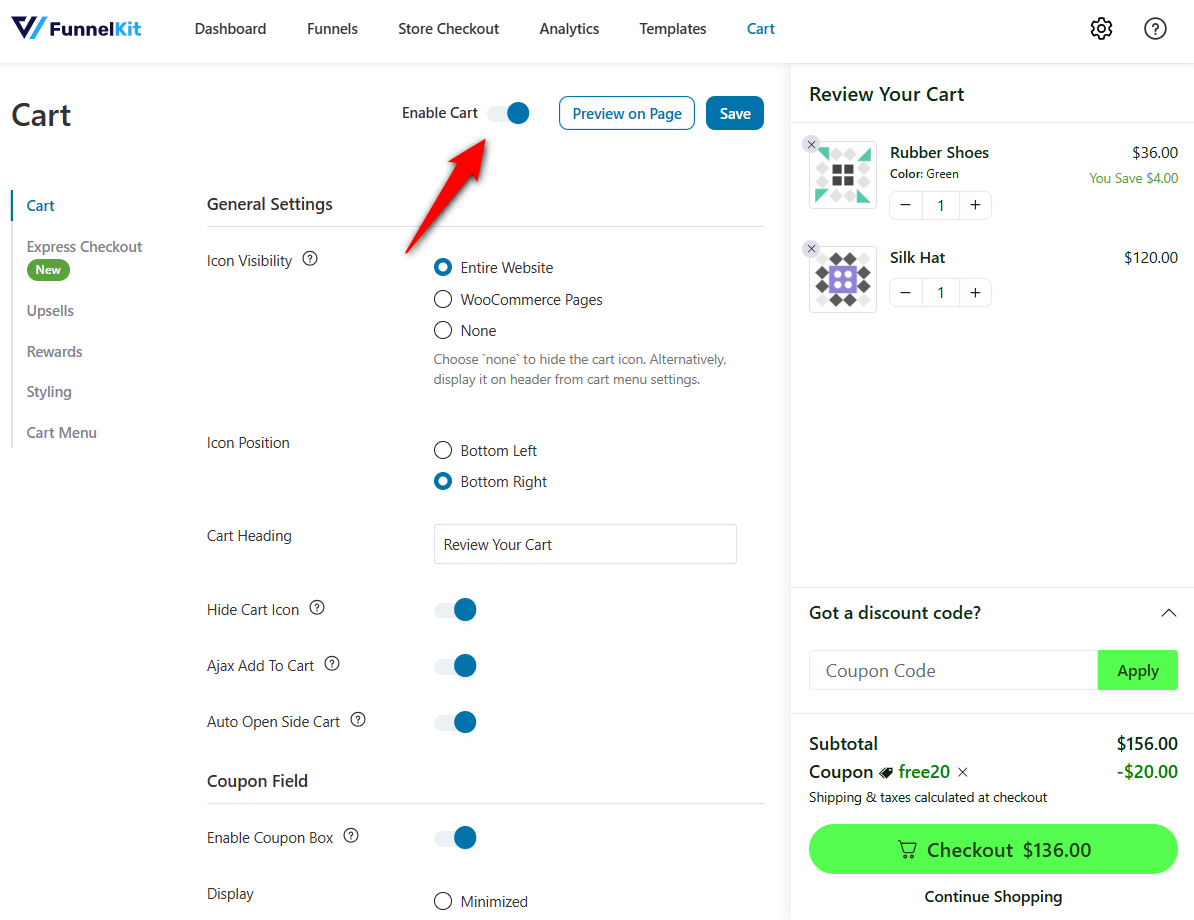Open the settings gear icon
The image size is (1194, 920).
point(1101,29)
